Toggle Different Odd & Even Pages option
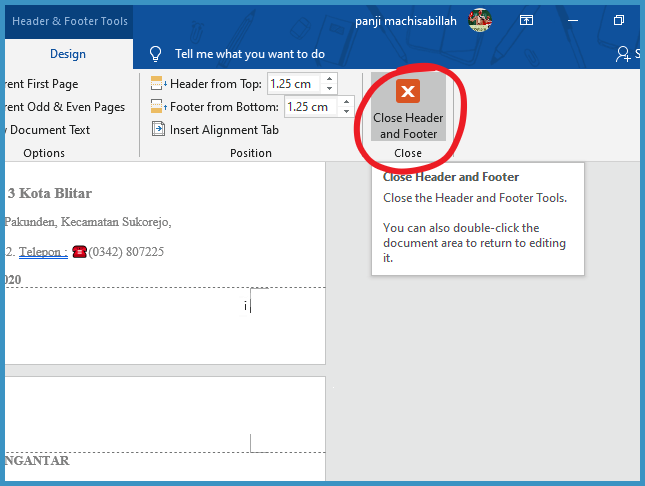 pyautogui.click(x=65, y=107)
